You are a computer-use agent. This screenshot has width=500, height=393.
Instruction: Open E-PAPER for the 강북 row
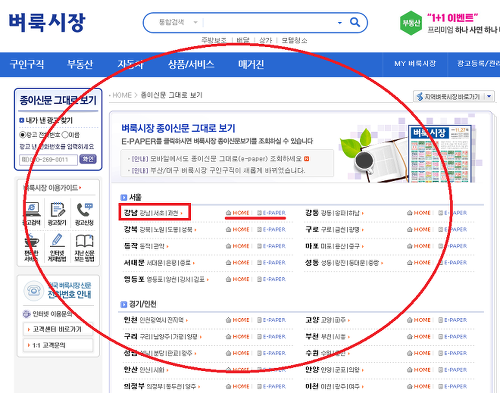click(x=271, y=229)
